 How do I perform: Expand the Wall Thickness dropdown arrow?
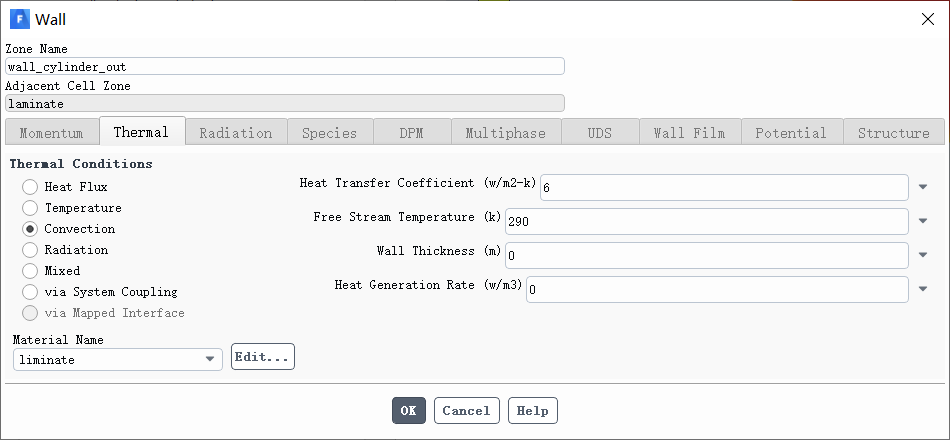point(923,255)
